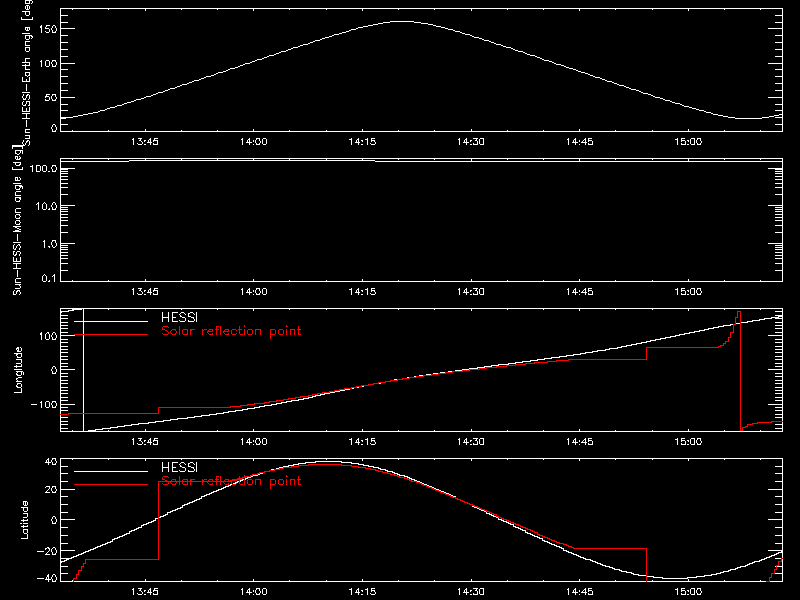The width and height of the screenshot is (800, 600).
Task: Click the white HESSI legend line in Latitude plot
Action: [111, 471]
